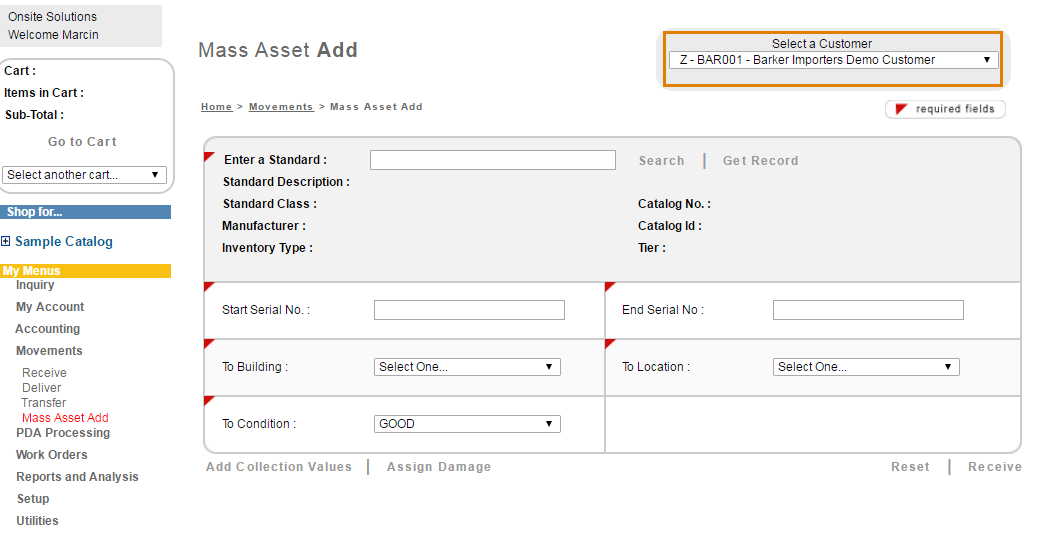Select Receive under Movements menu
Image resolution: width=1061 pixels, height=539 pixels.
click(44, 373)
